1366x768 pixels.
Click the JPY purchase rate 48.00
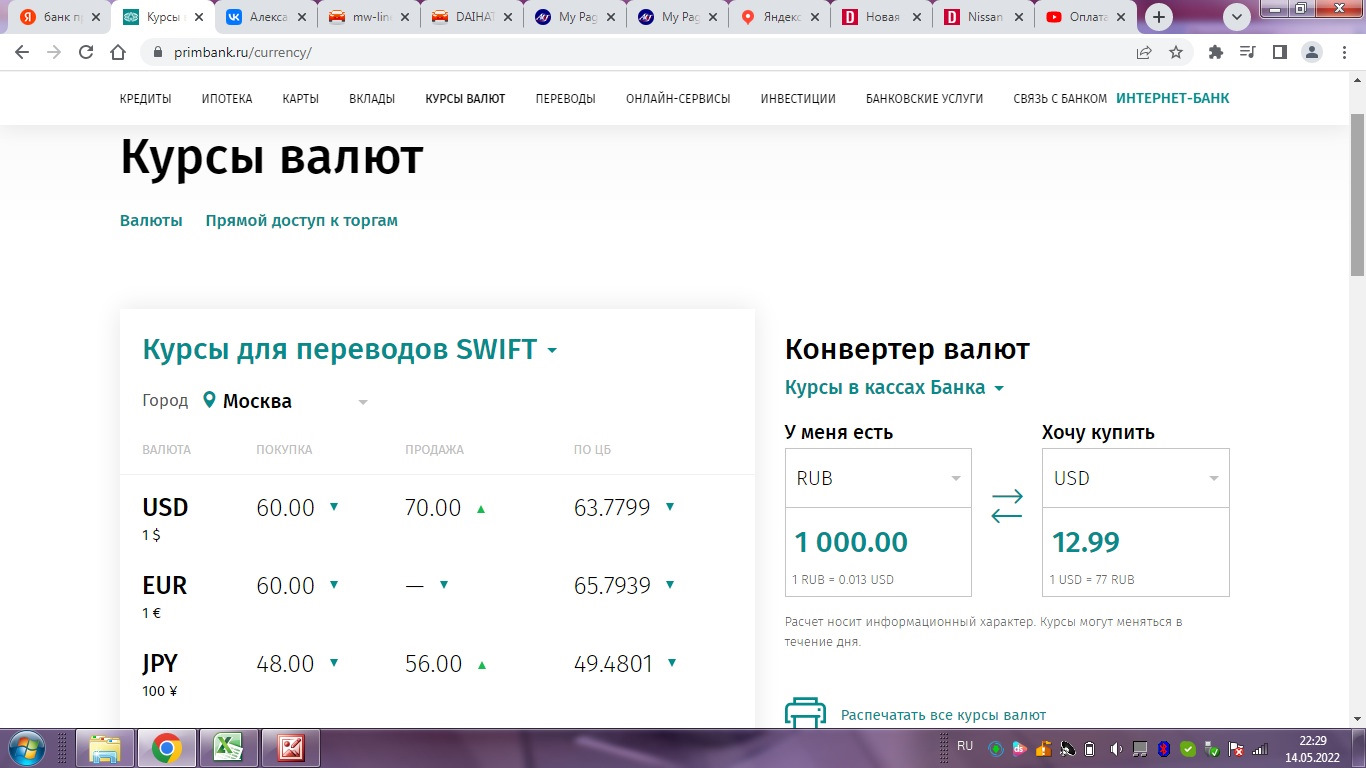(285, 663)
